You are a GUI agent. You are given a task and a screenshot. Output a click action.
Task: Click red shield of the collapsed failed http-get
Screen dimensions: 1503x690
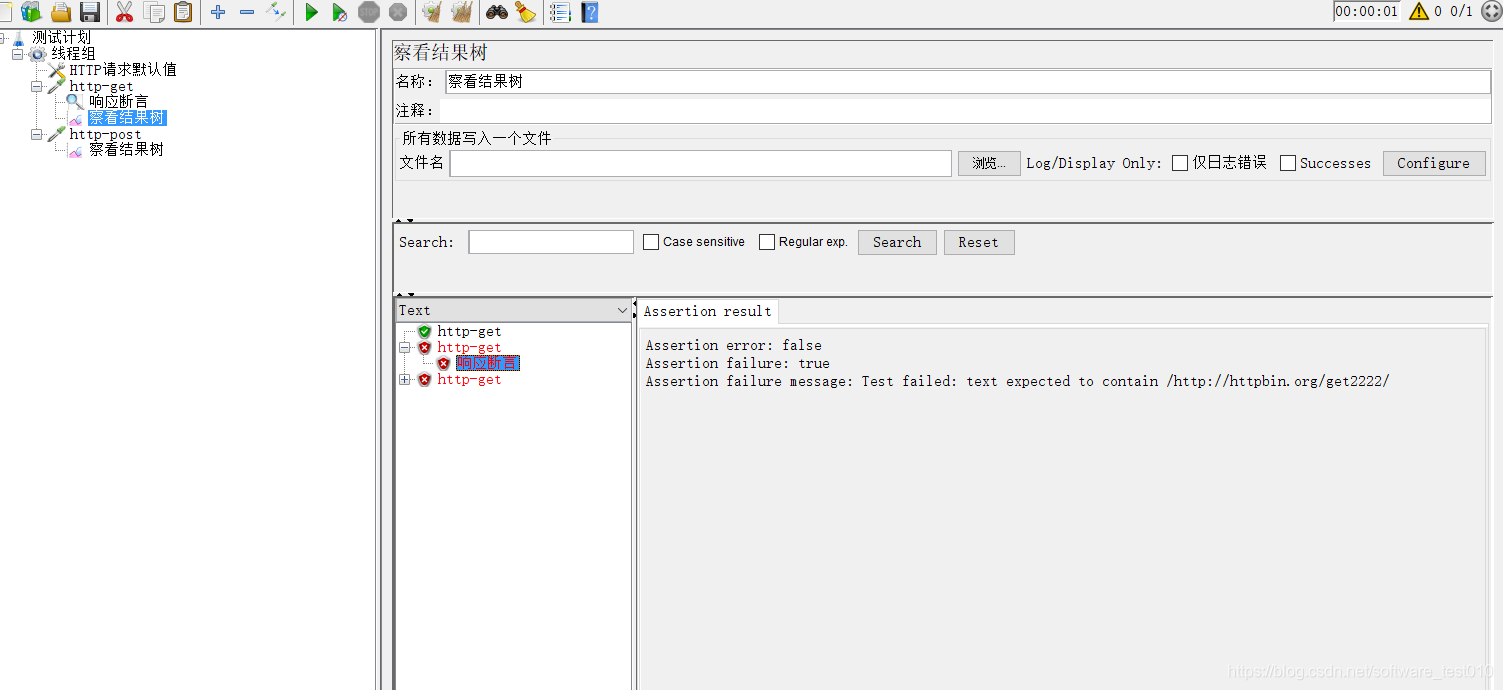coord(424,379)
